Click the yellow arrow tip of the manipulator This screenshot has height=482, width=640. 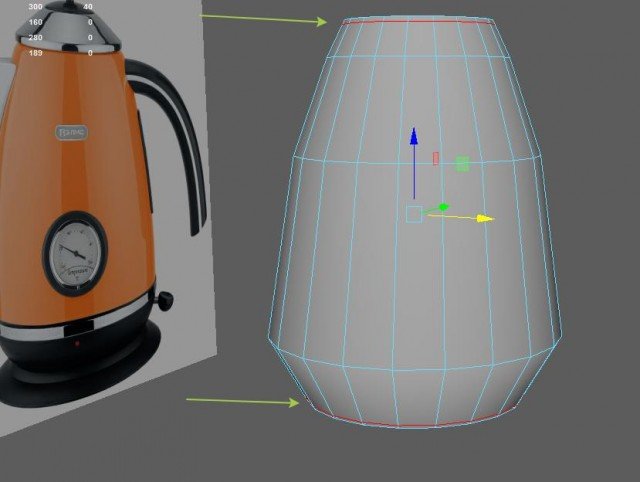(486, 217)
